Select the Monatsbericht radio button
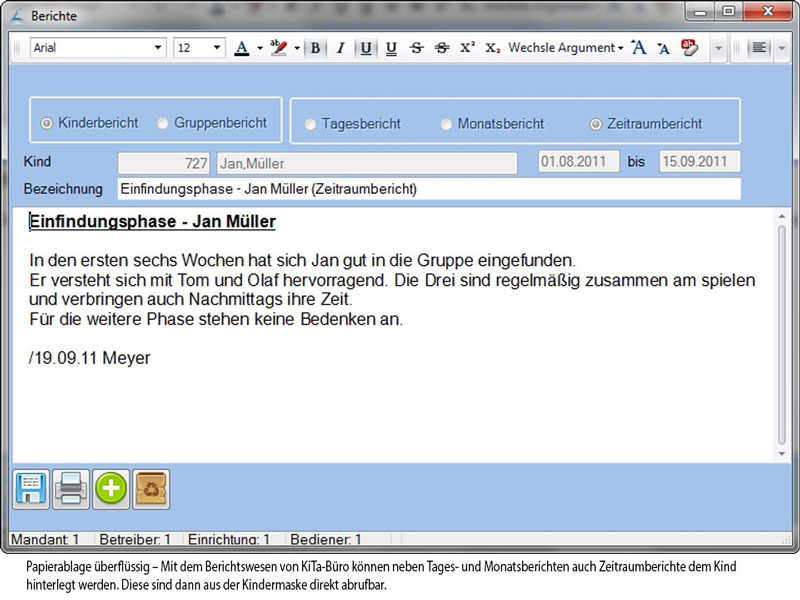 (x=447, y=124)
